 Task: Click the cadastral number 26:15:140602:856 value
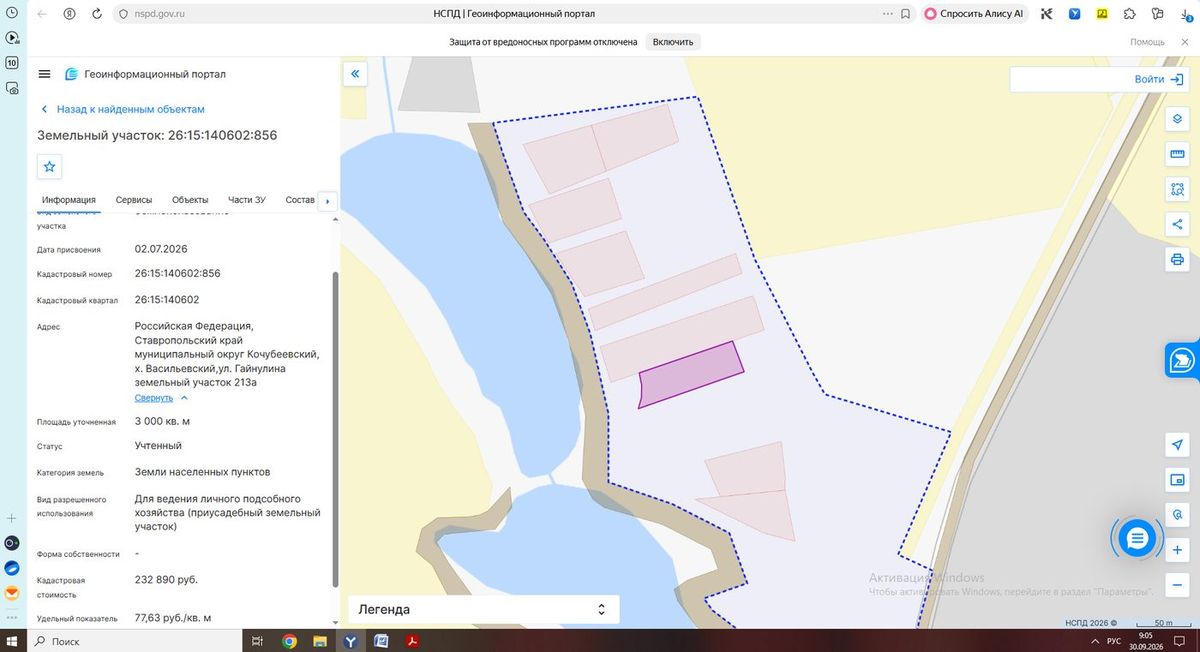point(178,273)
